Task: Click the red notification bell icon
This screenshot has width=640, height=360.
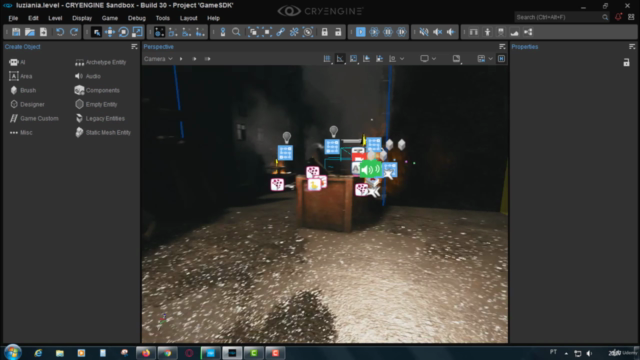Action: tap(618, 17)
